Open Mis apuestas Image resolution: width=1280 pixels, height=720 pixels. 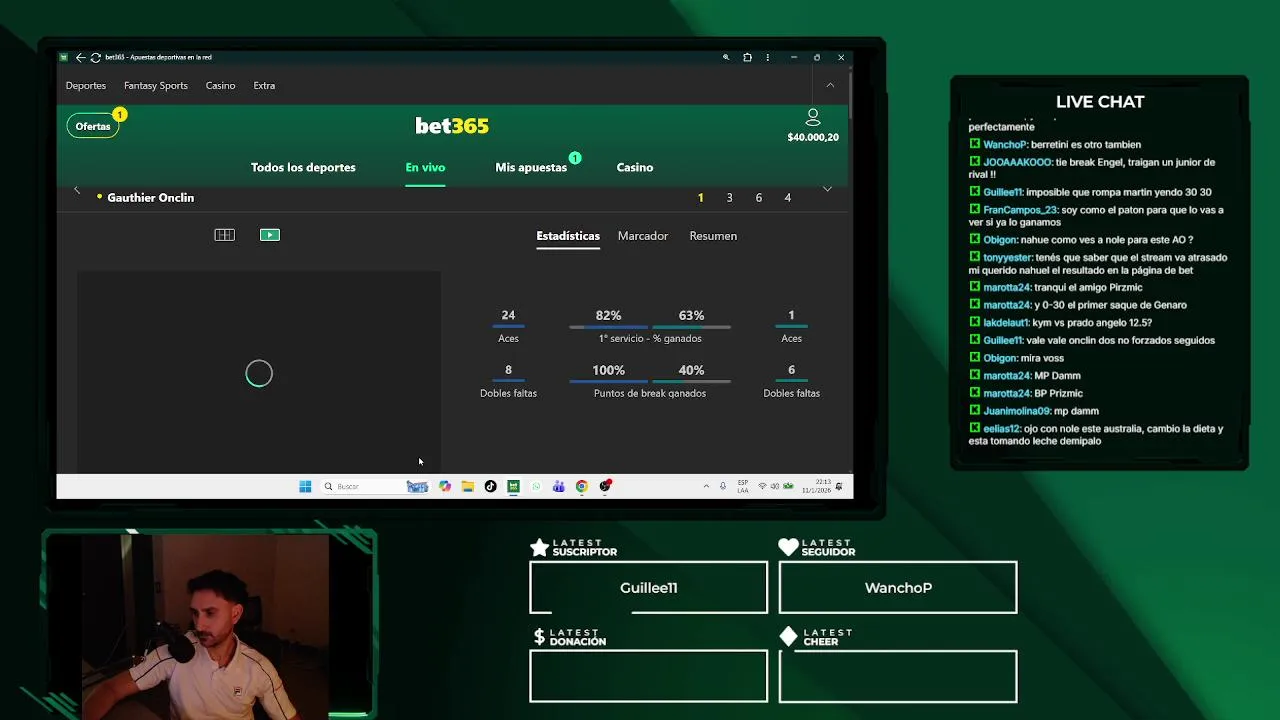(x=531, y=167)
